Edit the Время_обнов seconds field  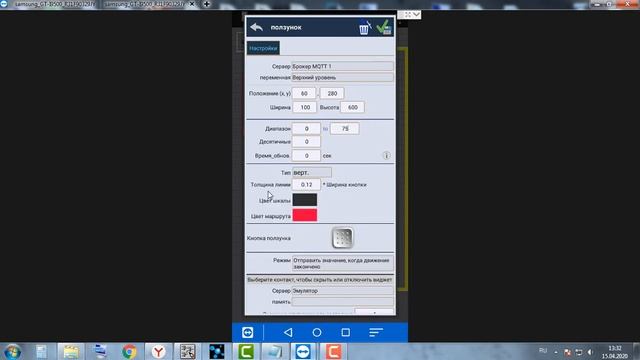point(306,156)
